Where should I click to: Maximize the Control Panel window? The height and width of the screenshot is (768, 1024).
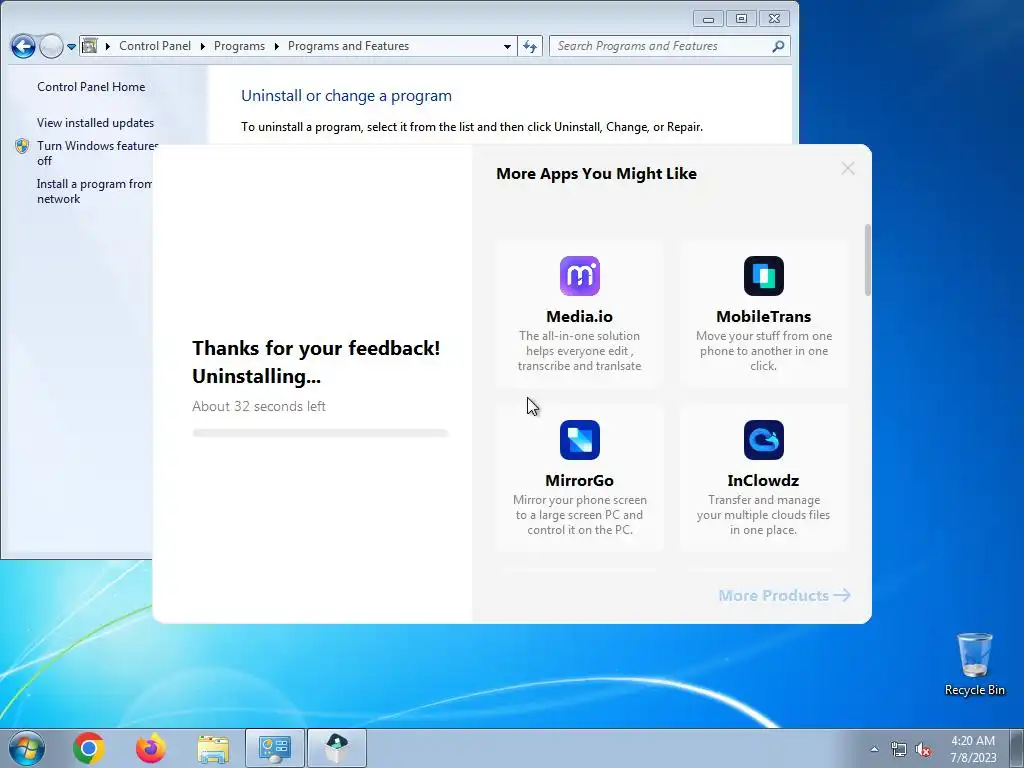tap(741, 19)
